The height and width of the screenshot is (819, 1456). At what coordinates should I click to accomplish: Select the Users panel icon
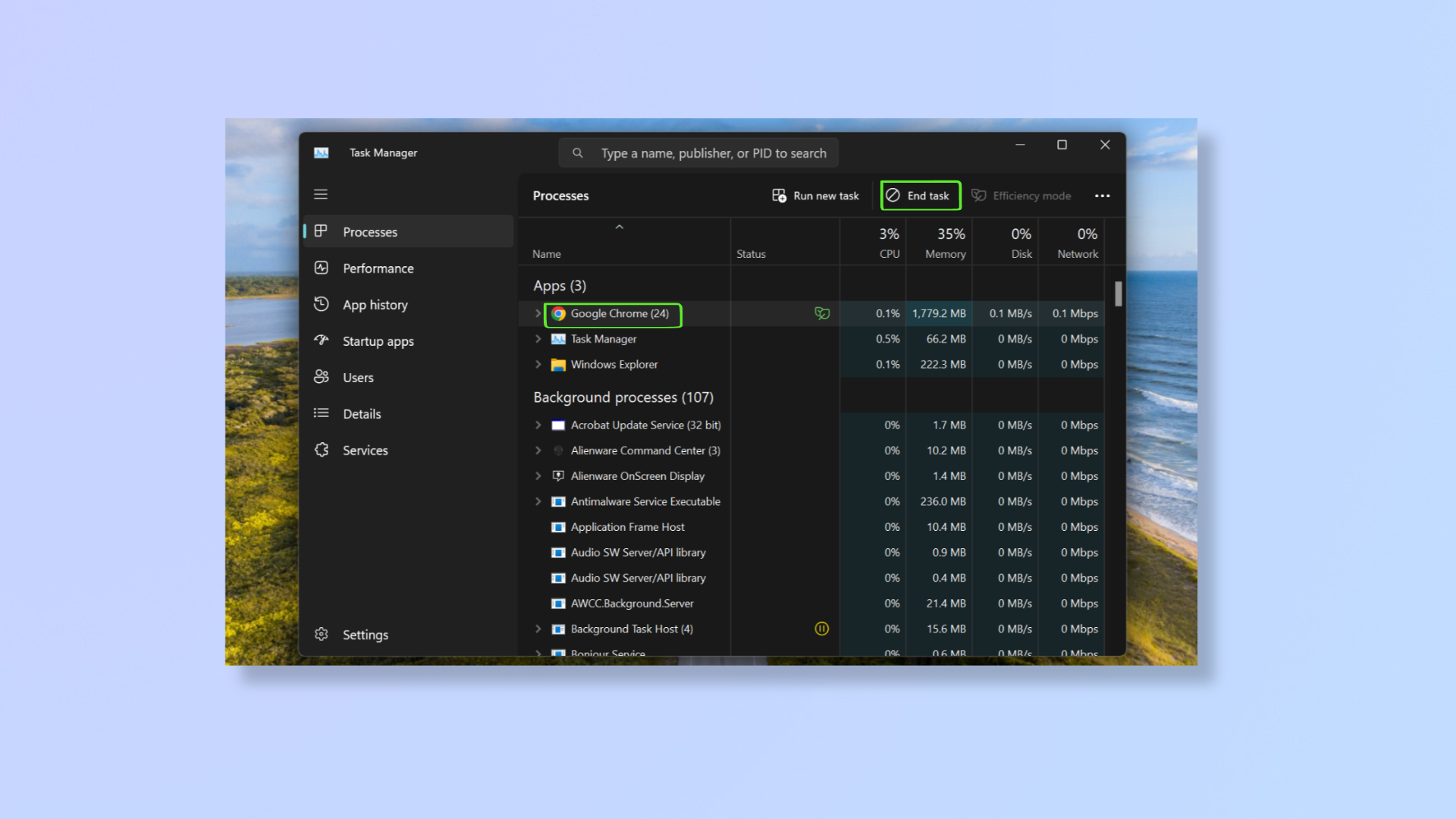click(x=321, y=377)
